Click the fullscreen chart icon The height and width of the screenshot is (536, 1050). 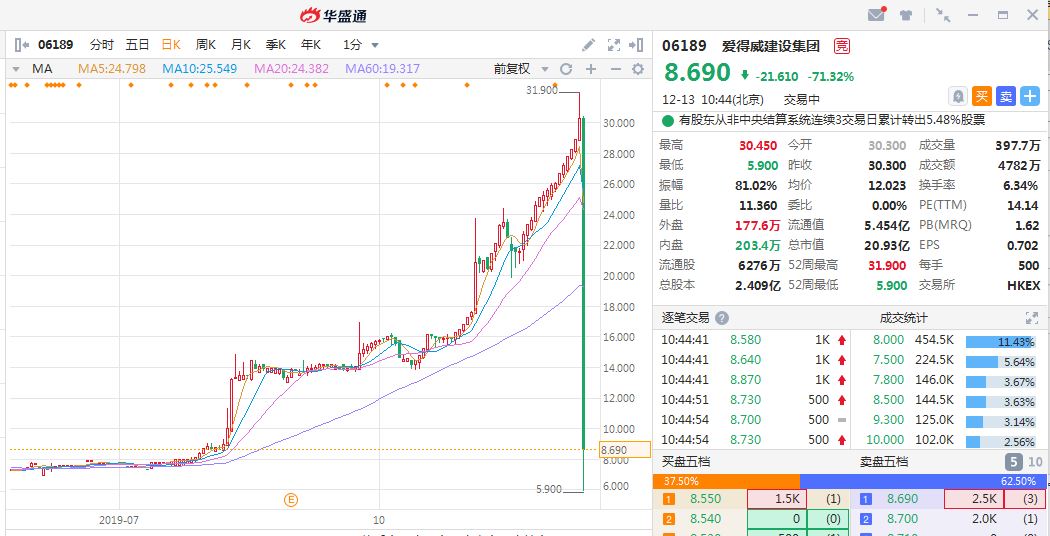click(613, 45)
